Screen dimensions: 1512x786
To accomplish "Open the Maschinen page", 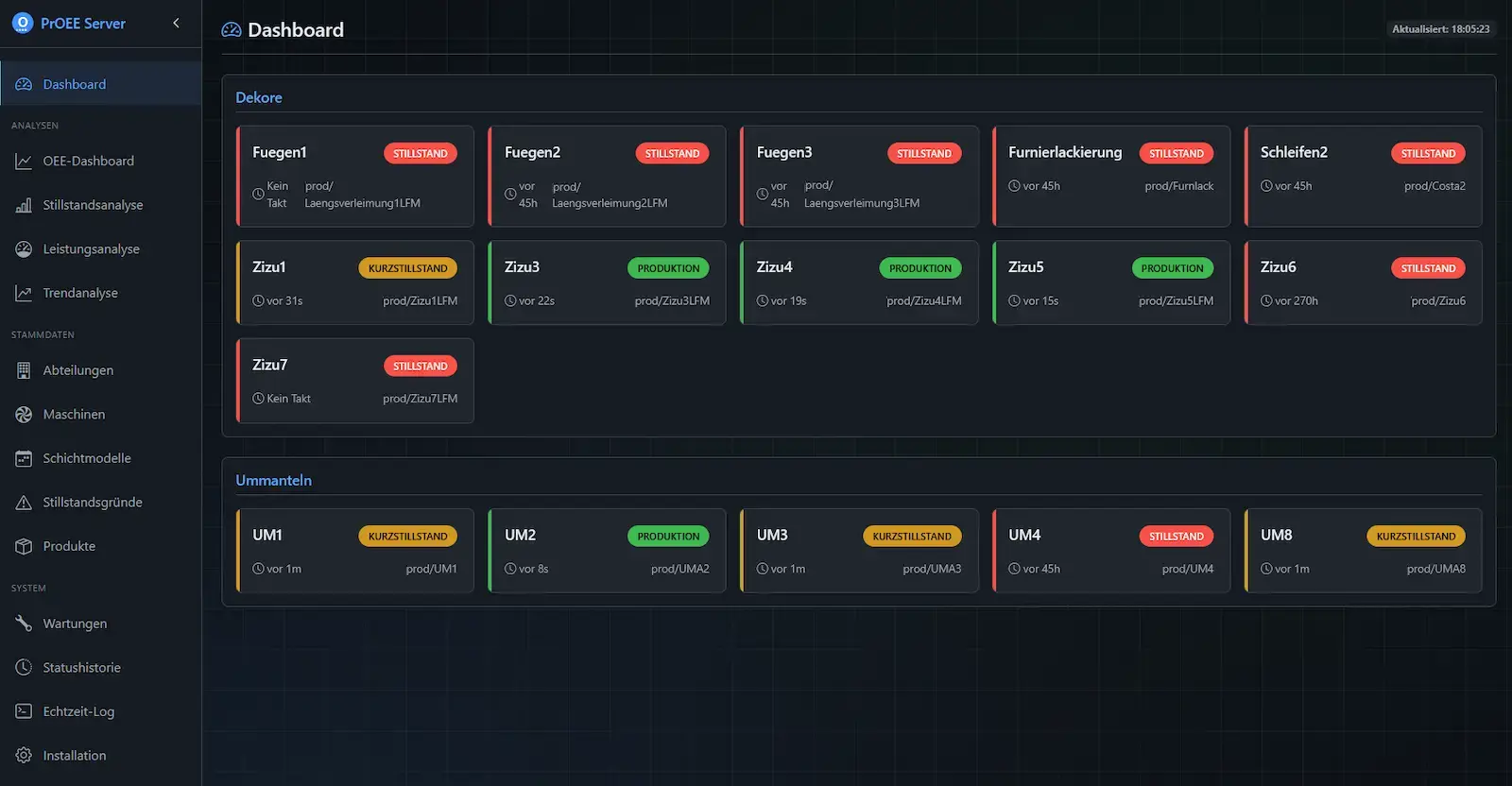I will [101, 414].
